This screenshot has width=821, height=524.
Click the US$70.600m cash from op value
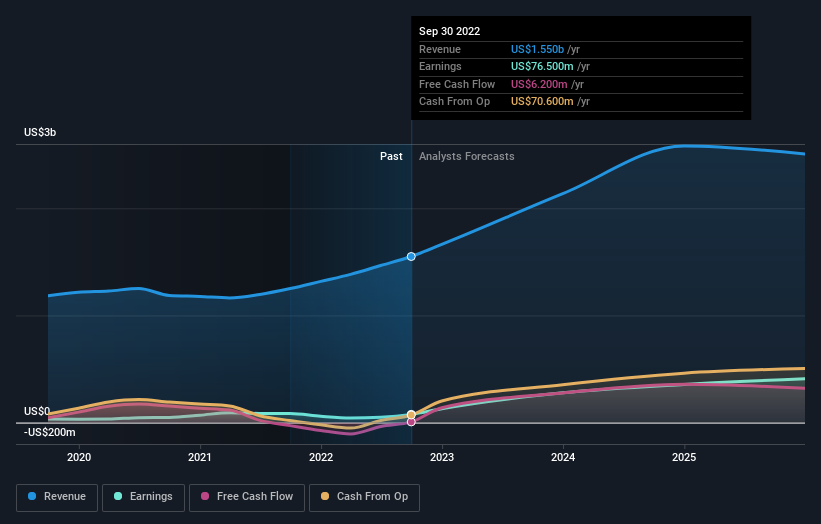click(x=542, y=102)
